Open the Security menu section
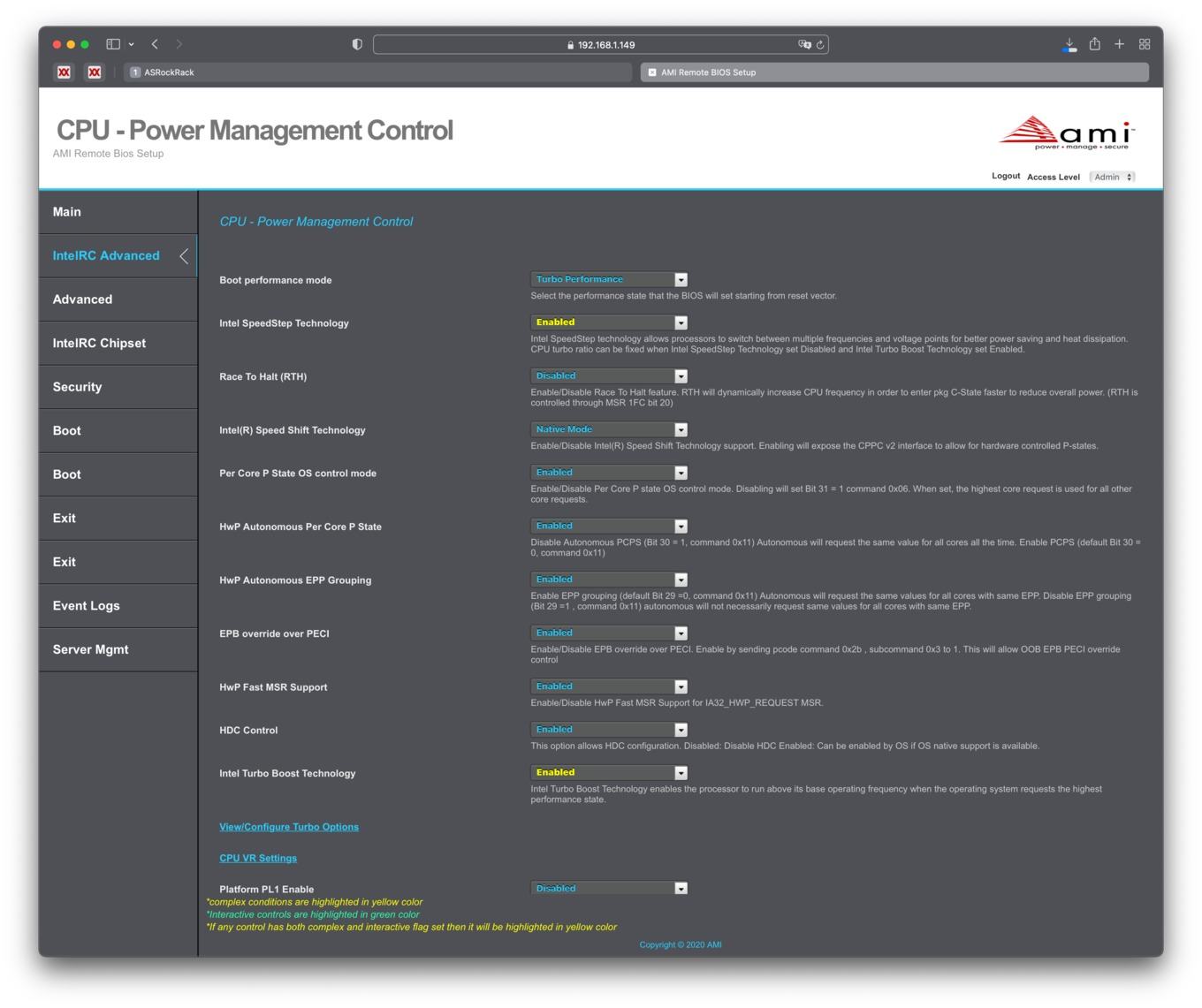 (118, 387)
